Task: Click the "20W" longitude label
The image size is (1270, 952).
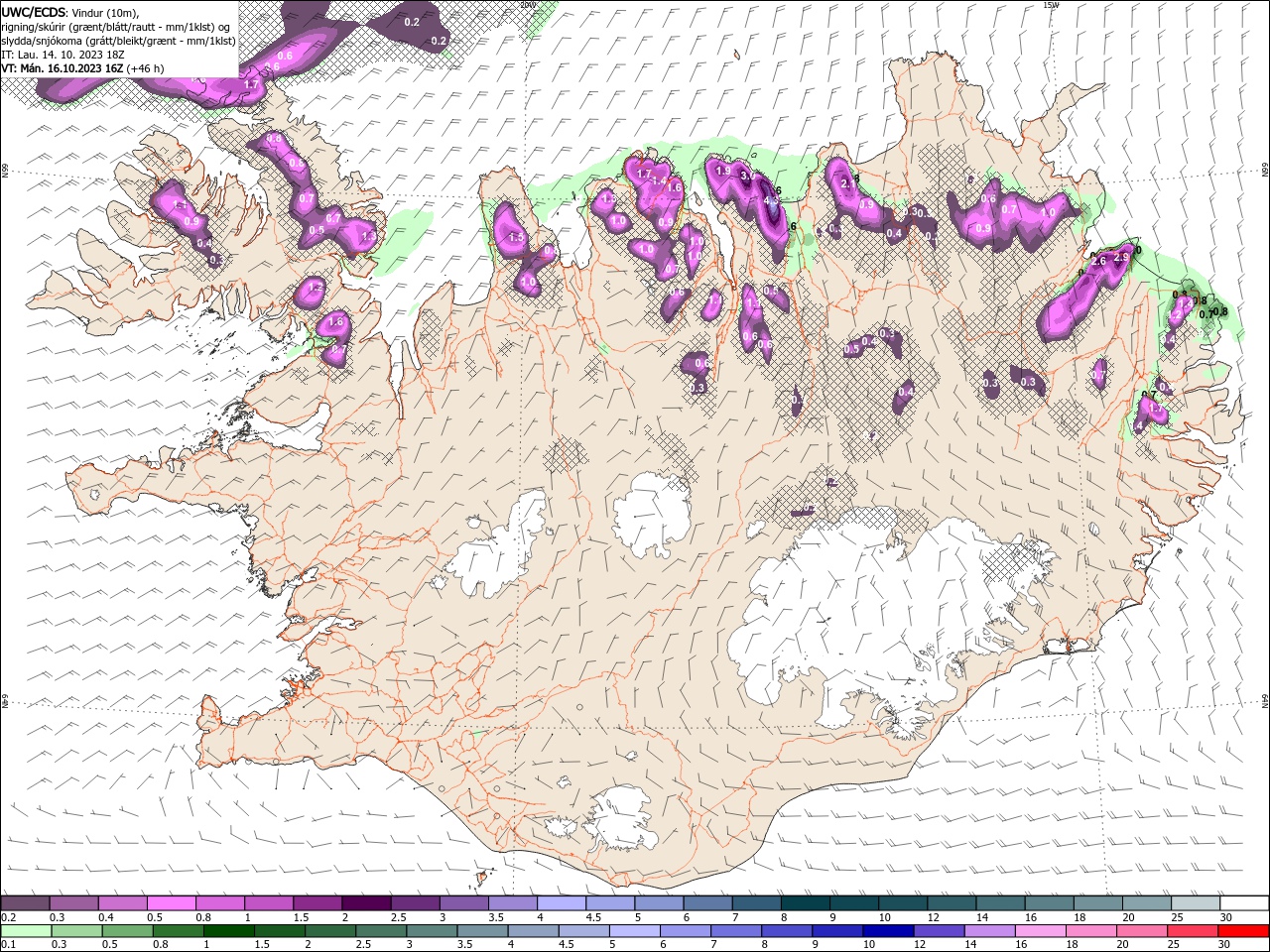Action: pos(528,5)
